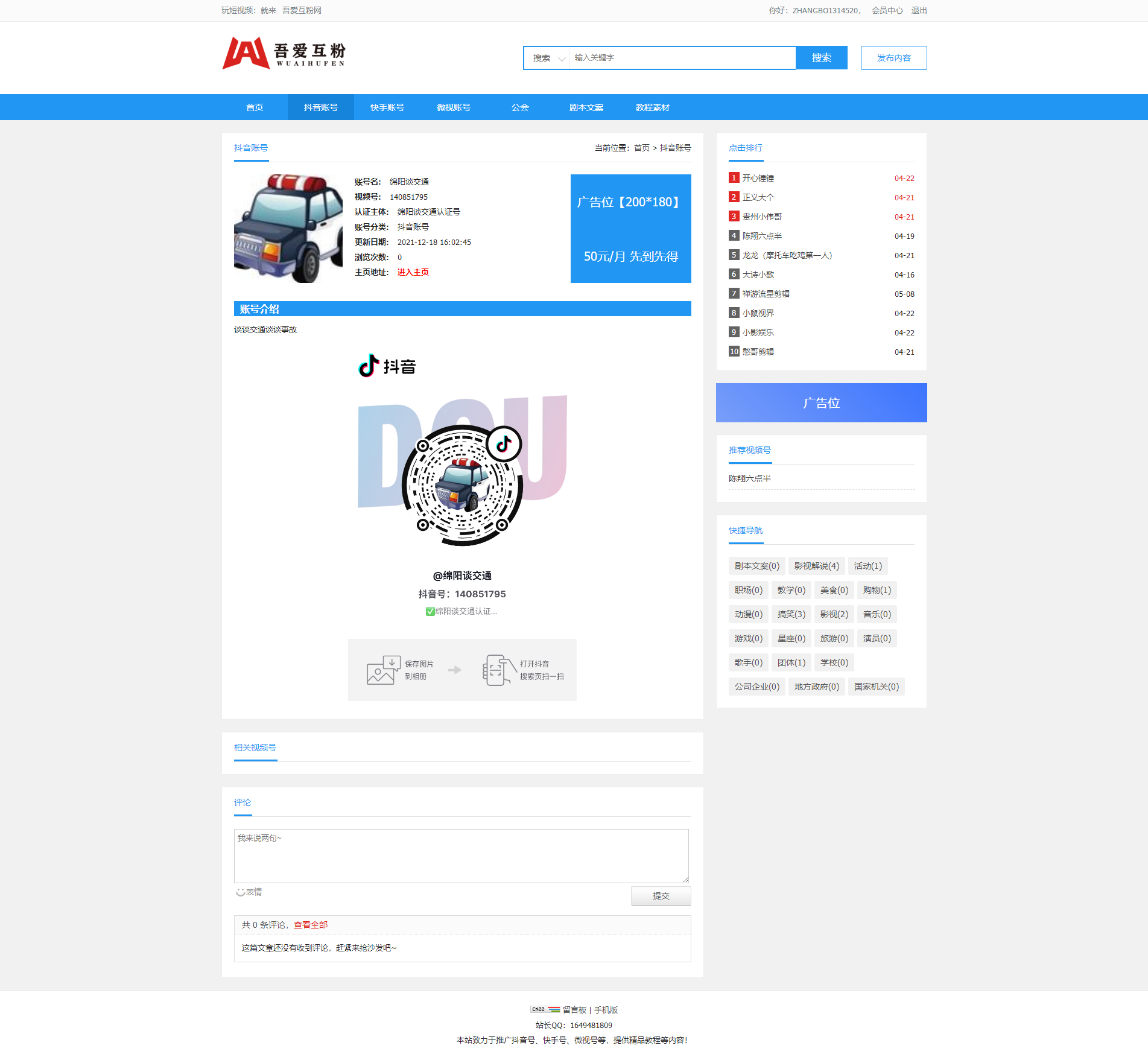Image resolution: width=1148 pixels, height=1060 pixels.
Task: Open the 公会 nav tab
Action: point(520,107)
